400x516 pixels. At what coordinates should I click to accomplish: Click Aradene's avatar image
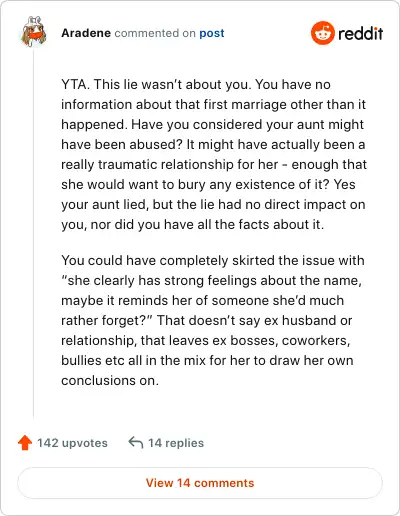pyautogui.click(x=33, y=32)
